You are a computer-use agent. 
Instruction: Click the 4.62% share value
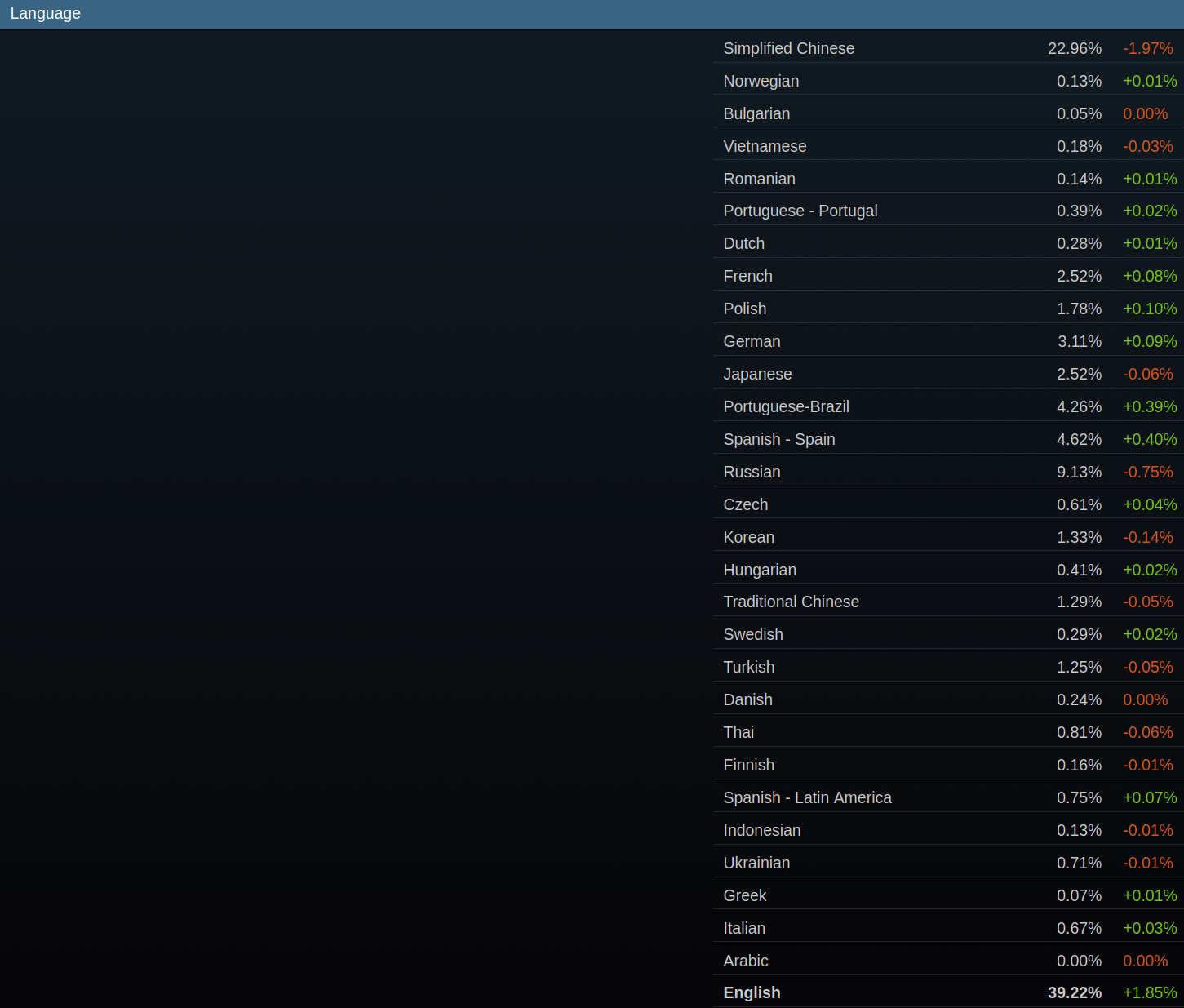(x=1079, y=439)
